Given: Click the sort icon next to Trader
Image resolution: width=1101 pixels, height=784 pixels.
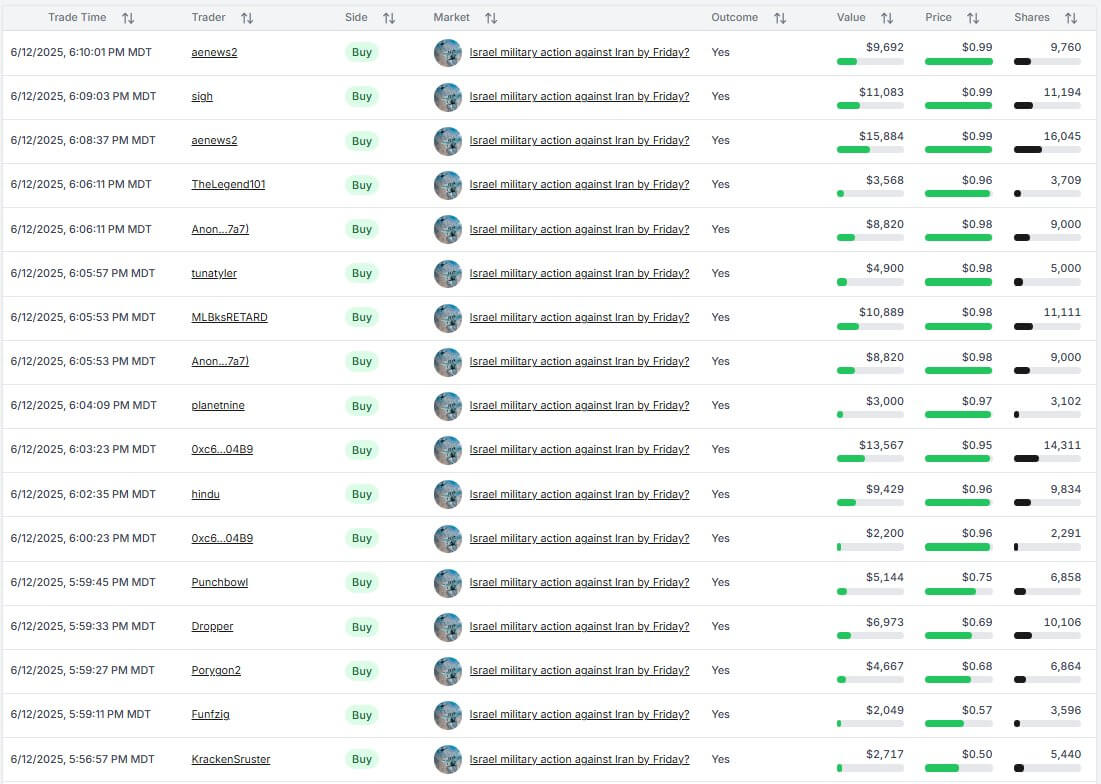Looking at the screenshot, I should (246, 17).
